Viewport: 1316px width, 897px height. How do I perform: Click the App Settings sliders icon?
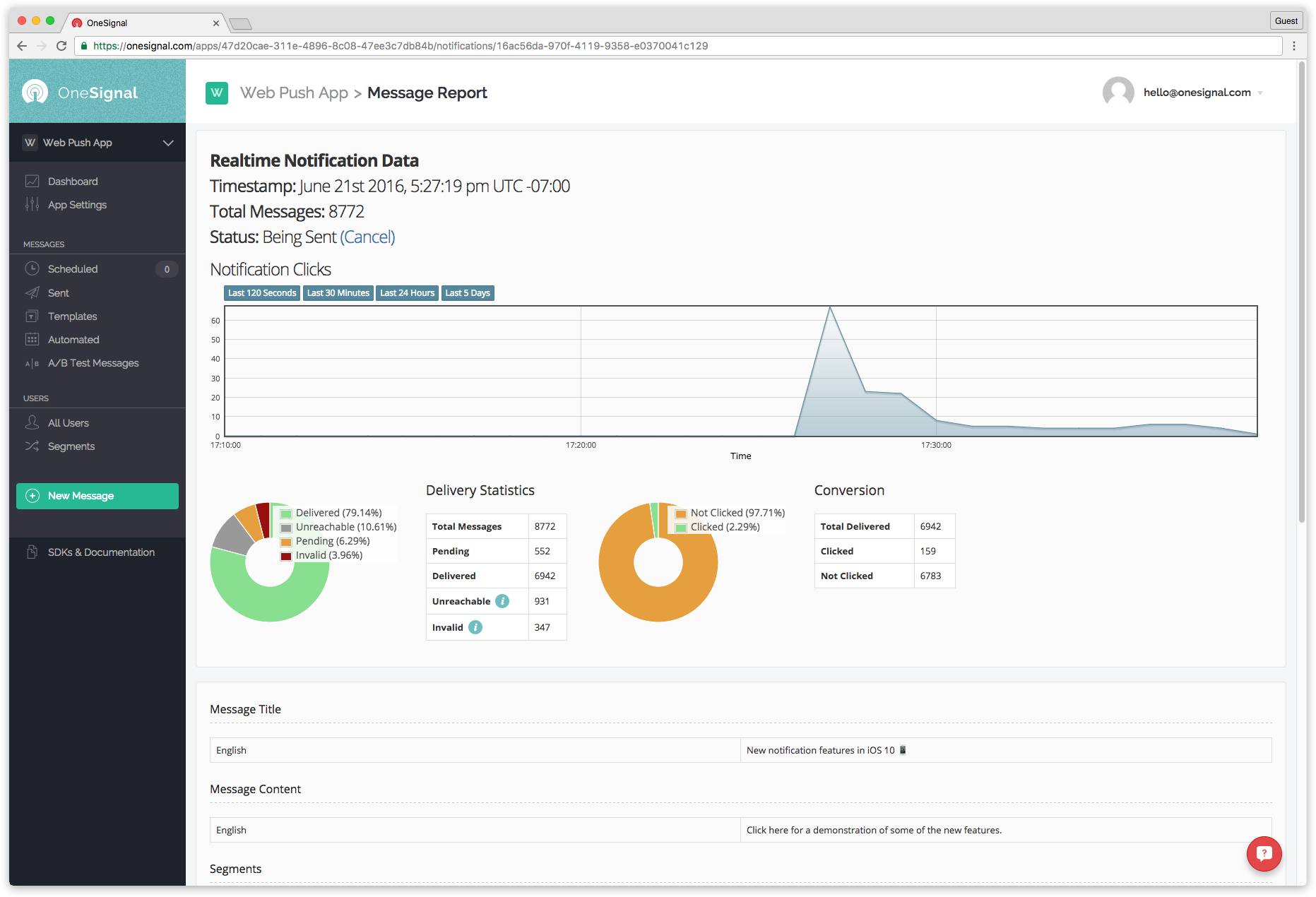click(32, 205)
